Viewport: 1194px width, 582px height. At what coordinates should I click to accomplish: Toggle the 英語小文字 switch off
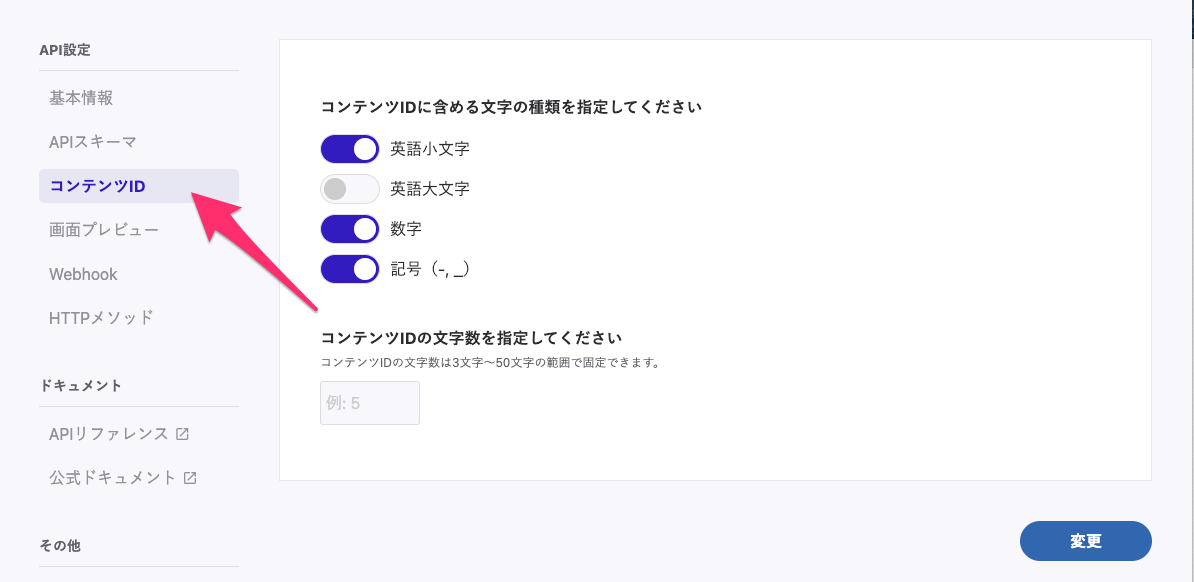[350, 149]
